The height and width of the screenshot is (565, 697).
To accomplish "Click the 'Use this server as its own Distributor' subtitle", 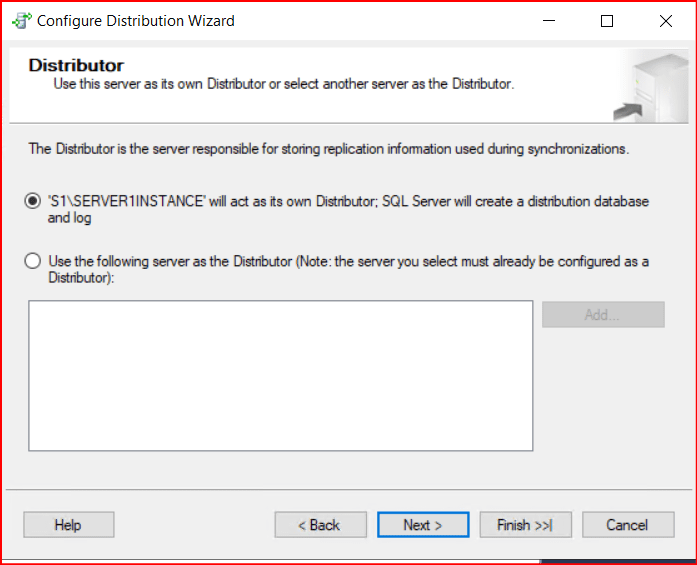I will tap(283, 84).
